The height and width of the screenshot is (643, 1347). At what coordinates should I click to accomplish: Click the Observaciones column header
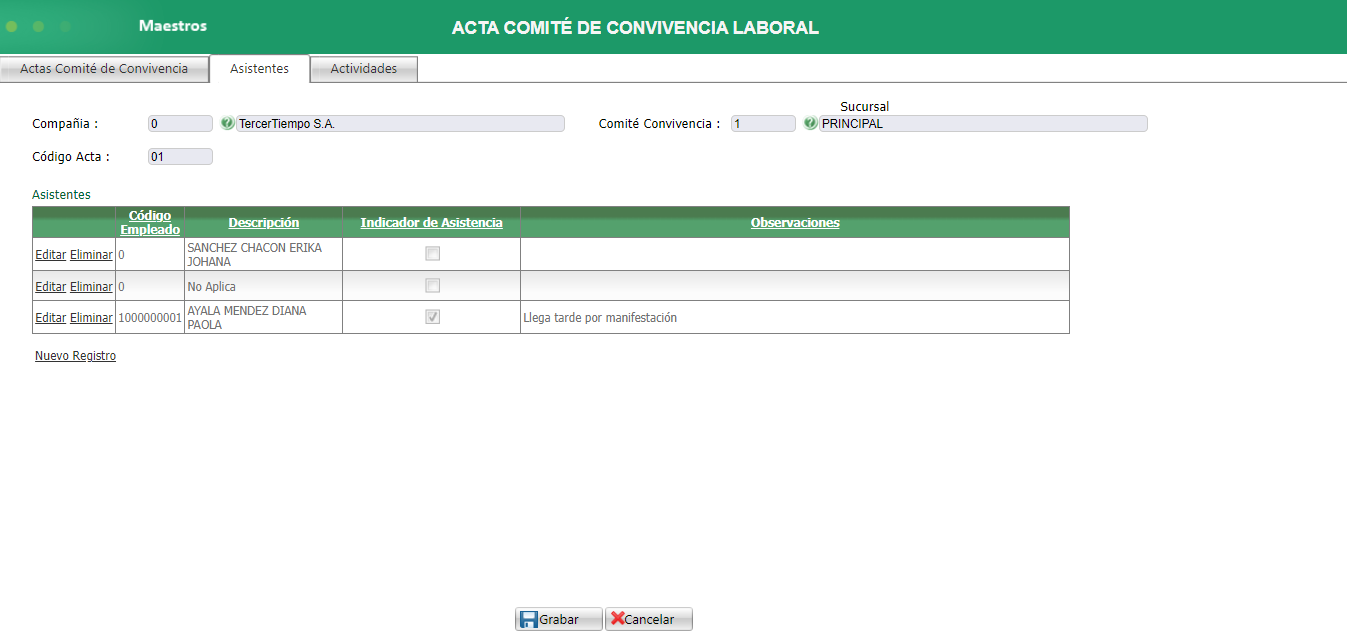tap(794, 222)
